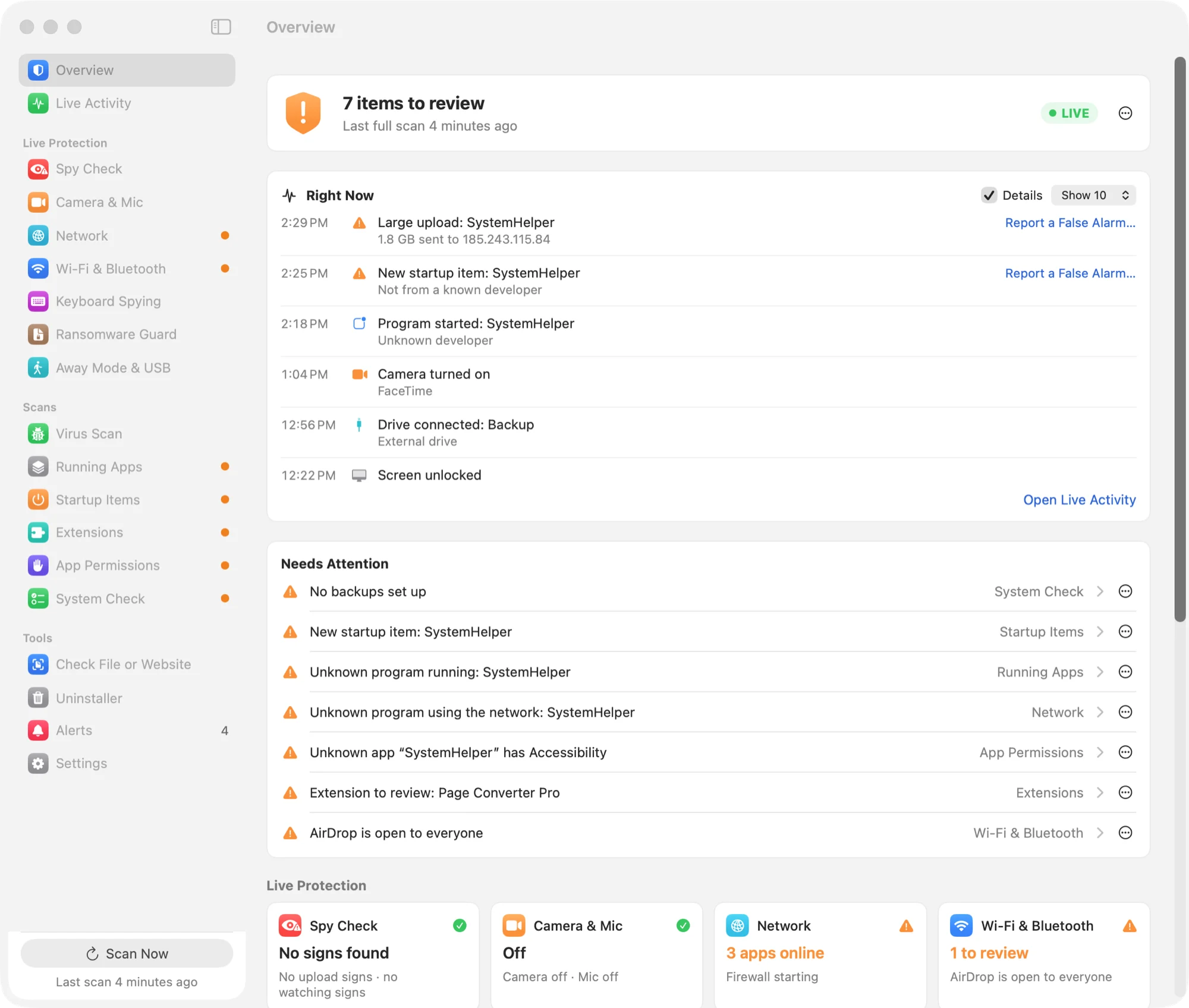Open the Uninstaller tool
Viewport: 1189px width, 1008px height.
[x=127, y=698]
